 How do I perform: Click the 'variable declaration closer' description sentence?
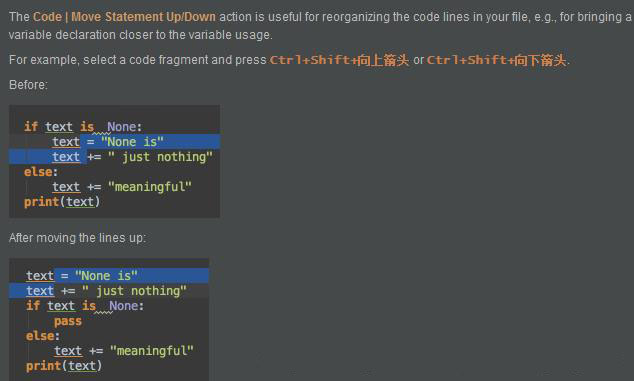coord(141,35)
